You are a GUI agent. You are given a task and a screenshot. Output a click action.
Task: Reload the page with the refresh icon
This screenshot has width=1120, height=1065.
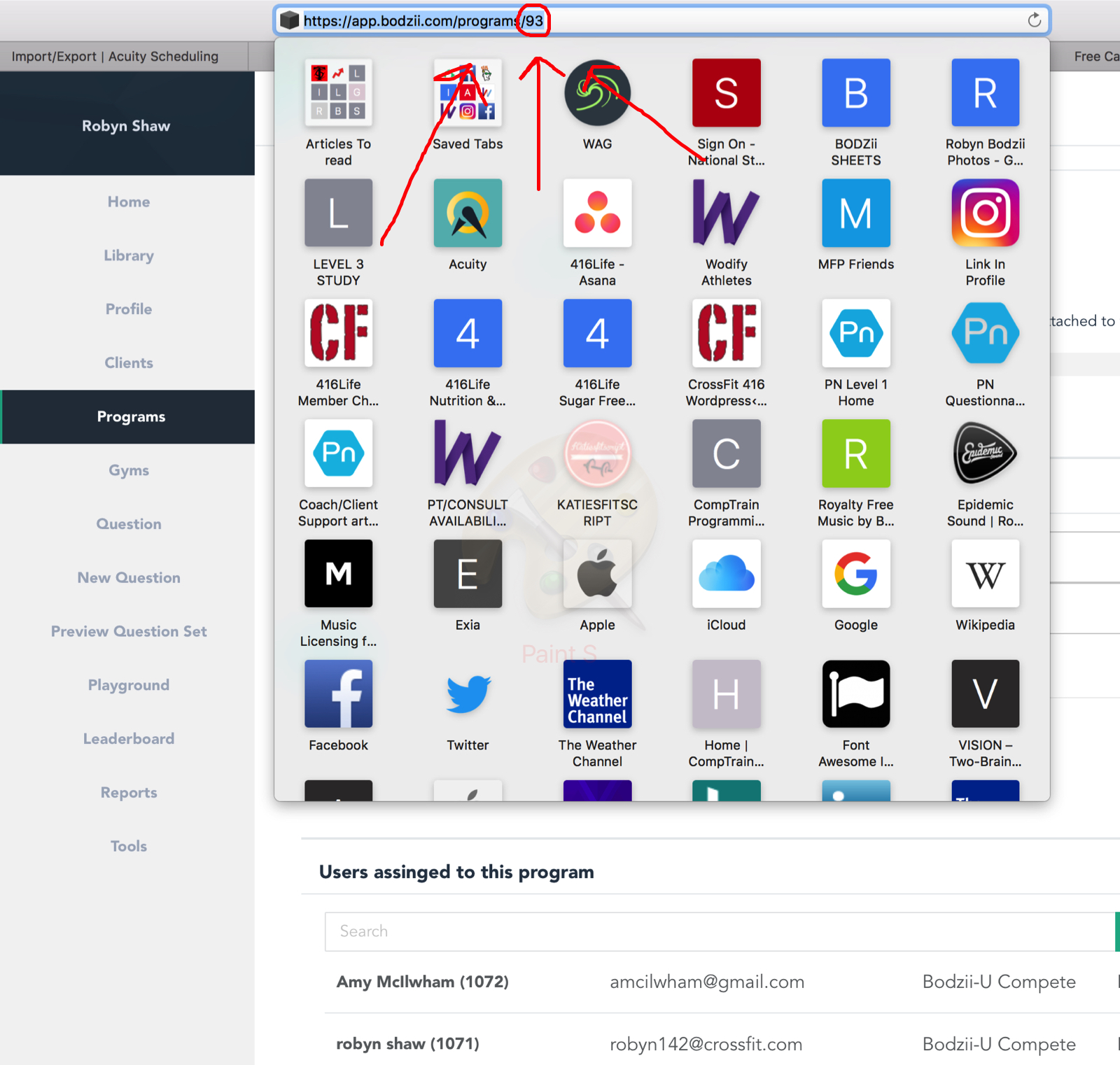[1034, 20]
